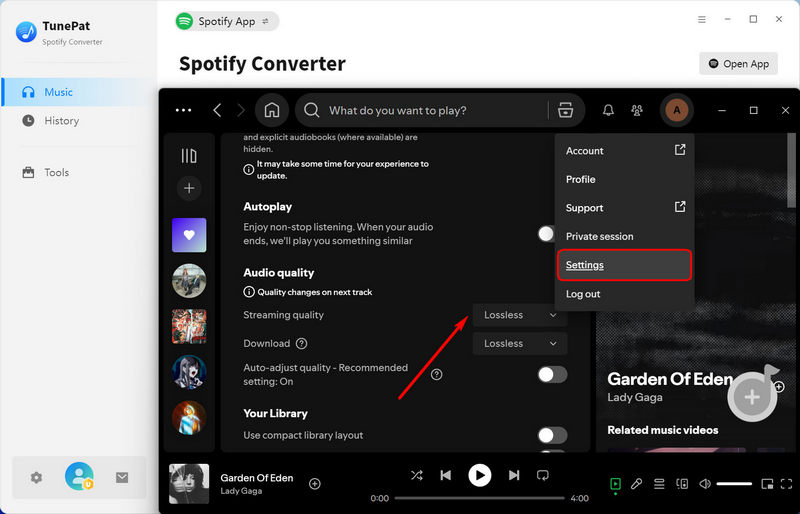
Task: Open the Streaming quality dropdown
Action: point(520,315)
